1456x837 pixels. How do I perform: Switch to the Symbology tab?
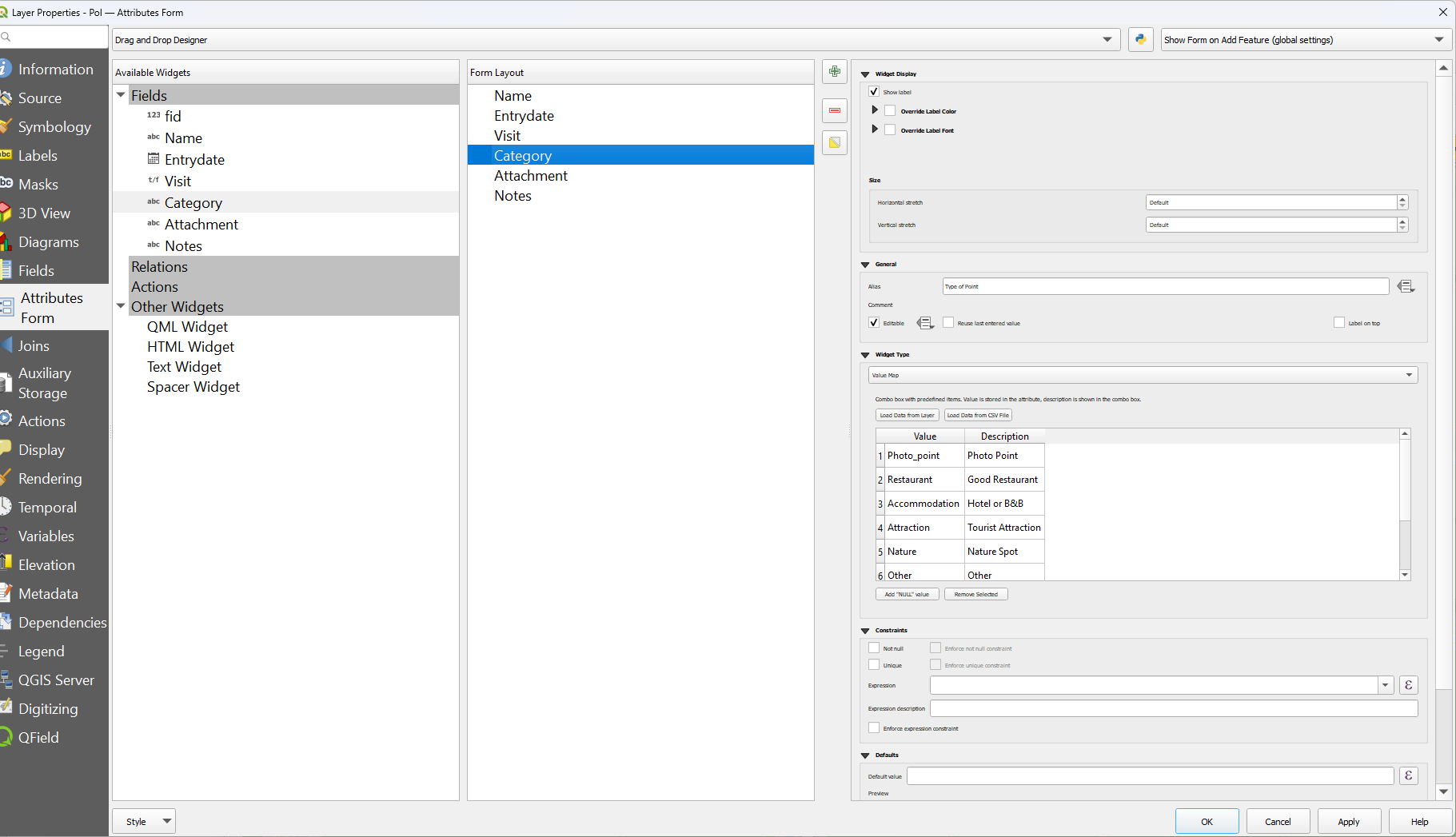point(54,127)
